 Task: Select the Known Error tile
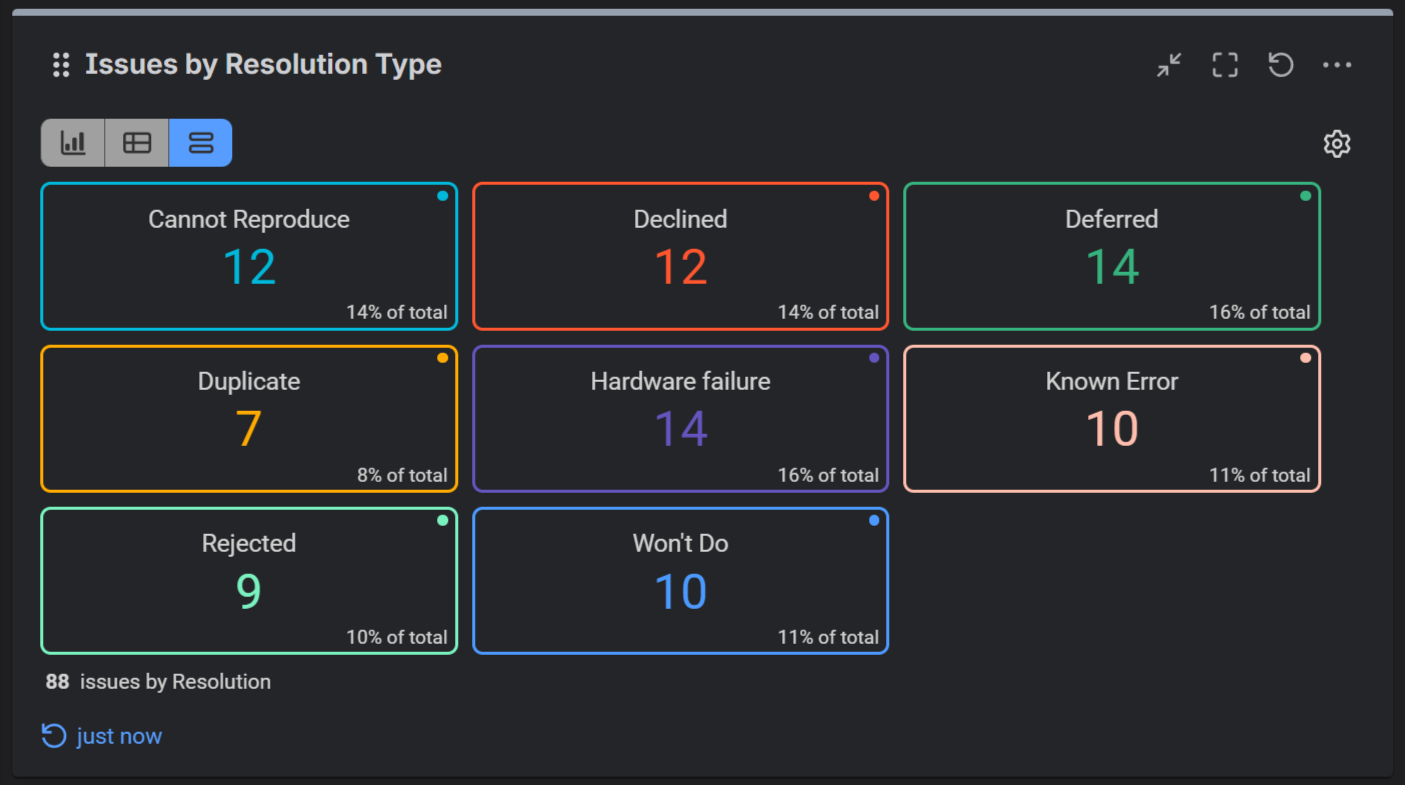point(1111,418)
